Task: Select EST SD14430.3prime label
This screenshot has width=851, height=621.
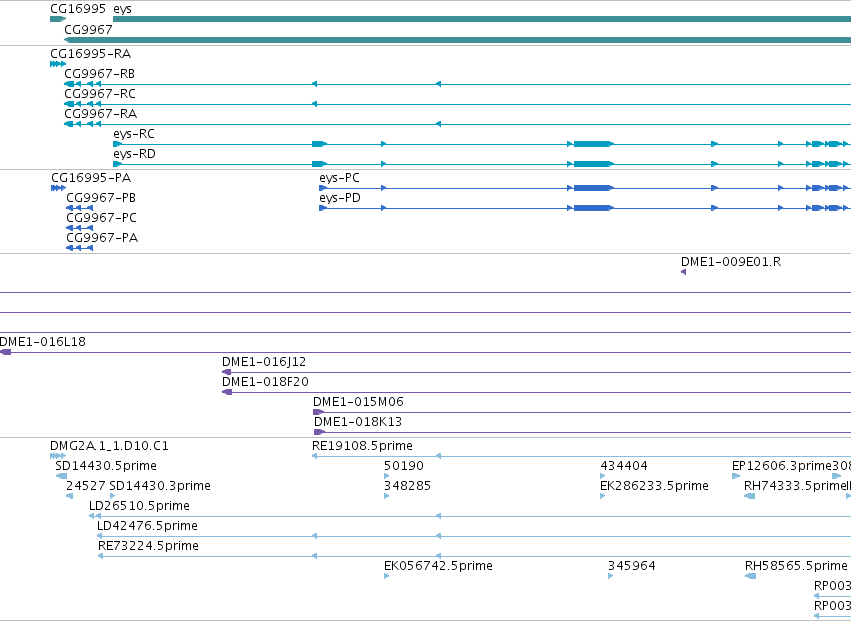Action: point(160,486)
